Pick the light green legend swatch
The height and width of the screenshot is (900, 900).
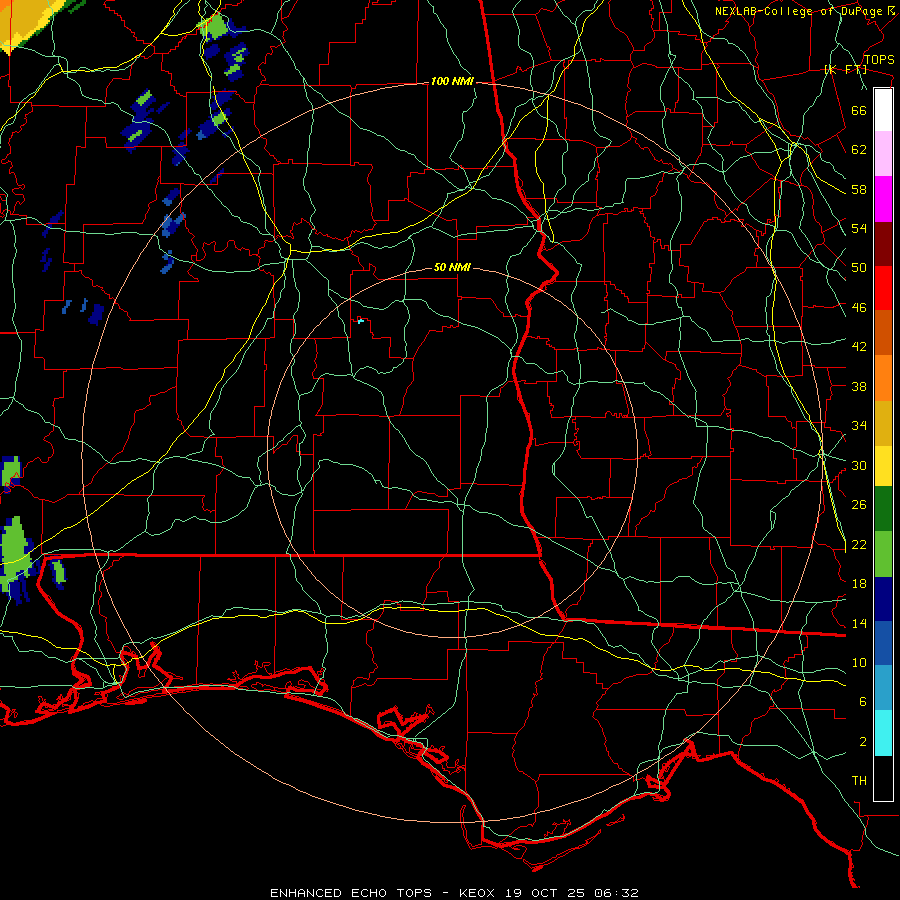(x=883, y=554)
